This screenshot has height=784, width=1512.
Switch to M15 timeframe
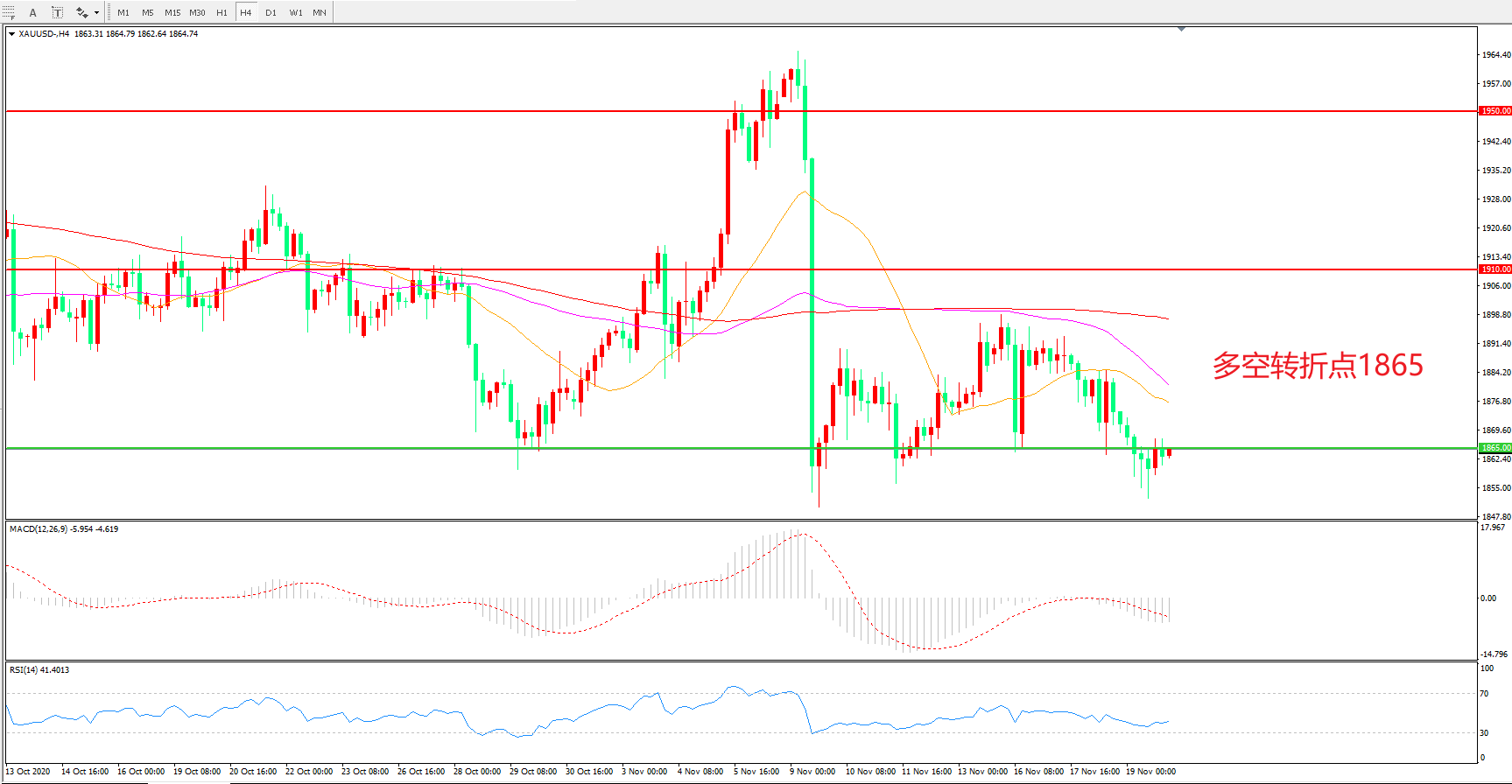pos(172,12)
